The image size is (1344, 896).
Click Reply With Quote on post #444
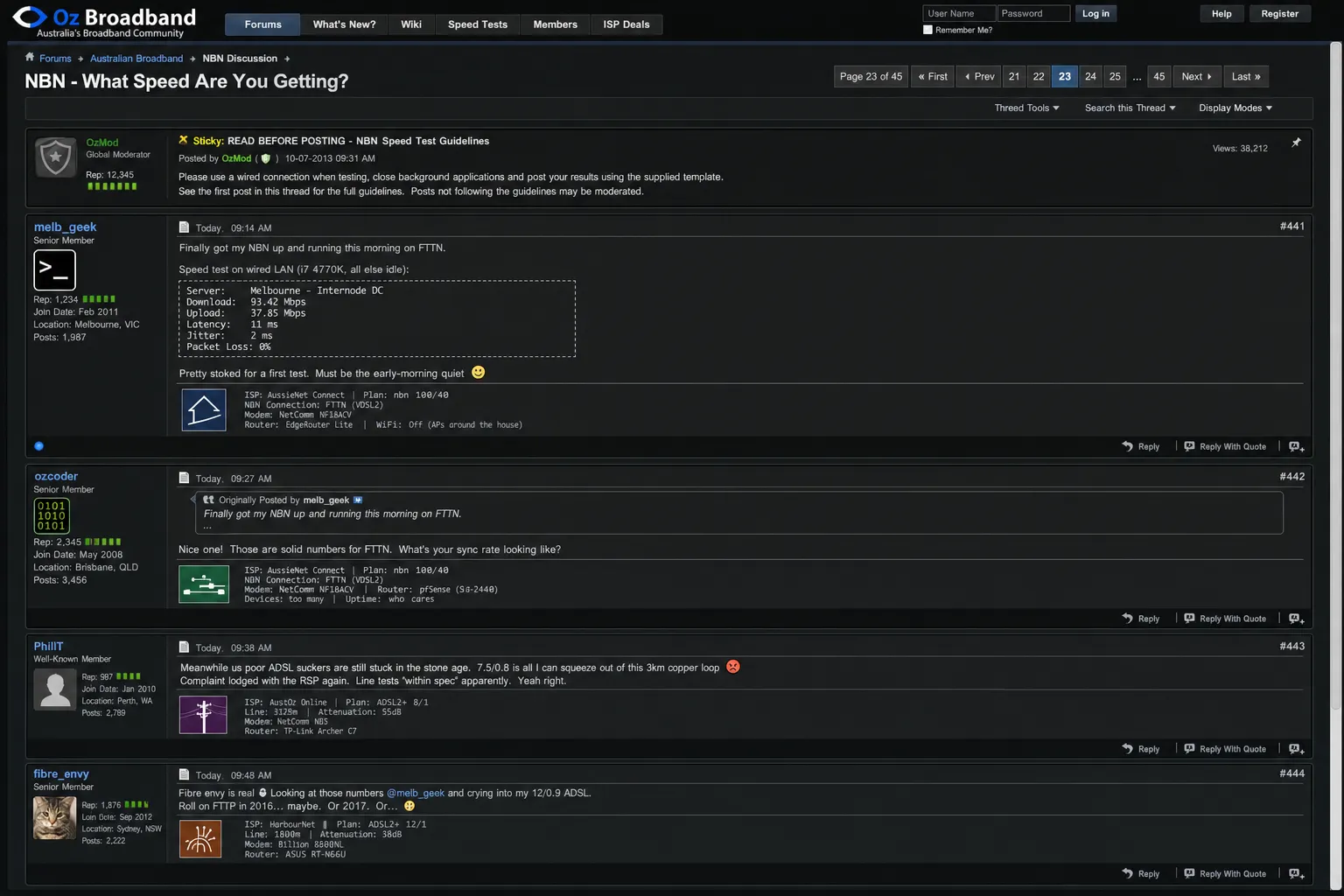(x=1225, y=874)
